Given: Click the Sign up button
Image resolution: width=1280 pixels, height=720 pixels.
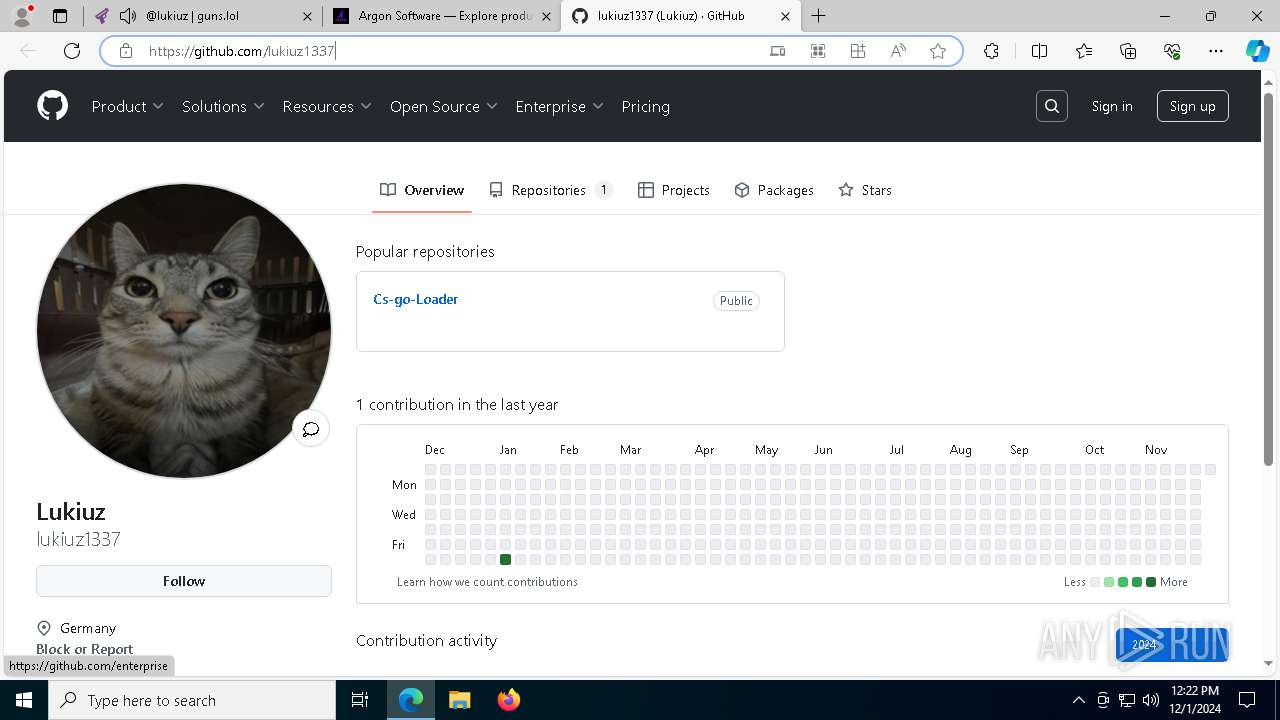Looking at the screenshot, I should (x=1193, y=106).
